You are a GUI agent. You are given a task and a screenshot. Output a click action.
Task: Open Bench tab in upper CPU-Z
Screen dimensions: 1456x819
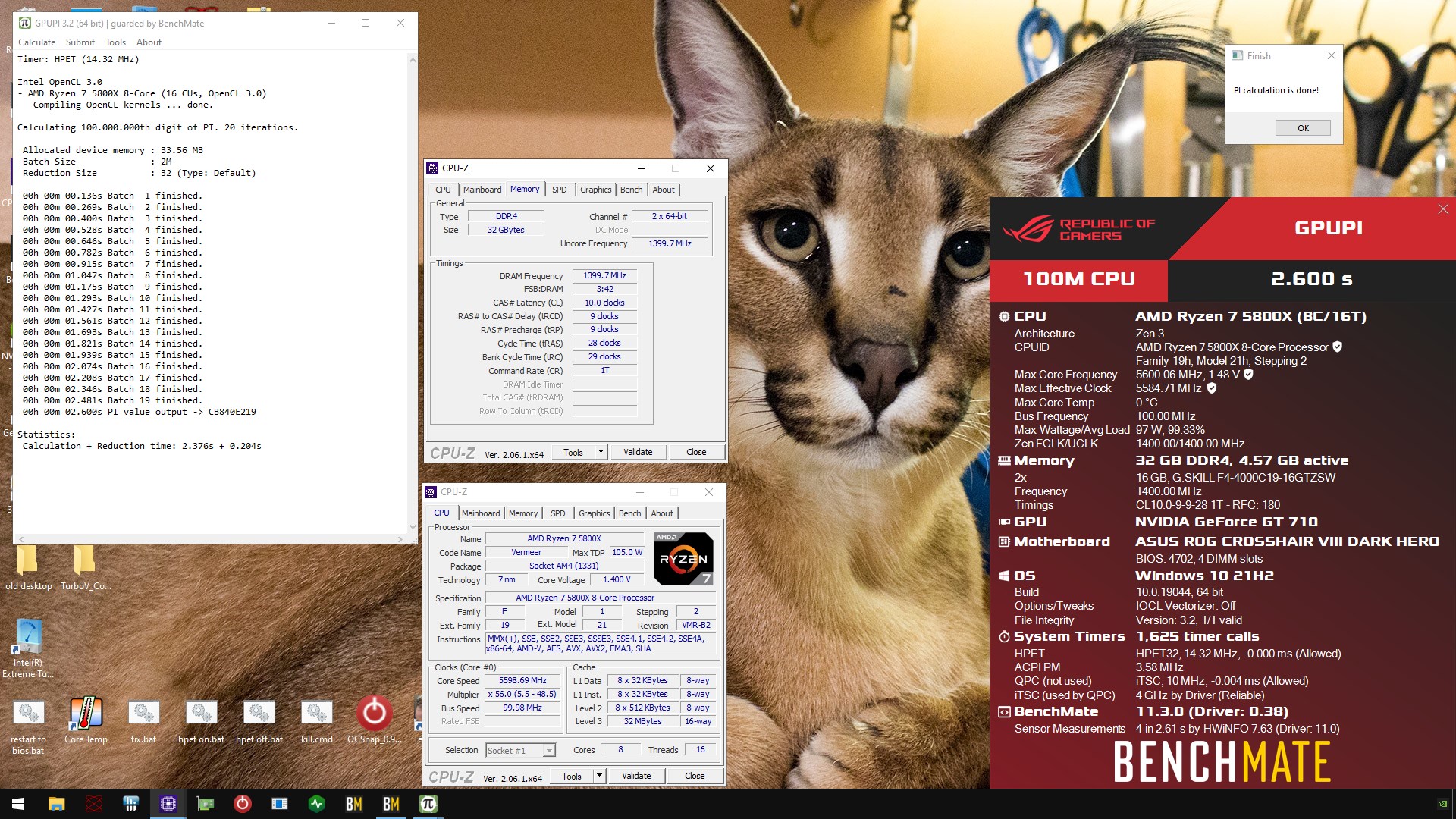[631, 190]
